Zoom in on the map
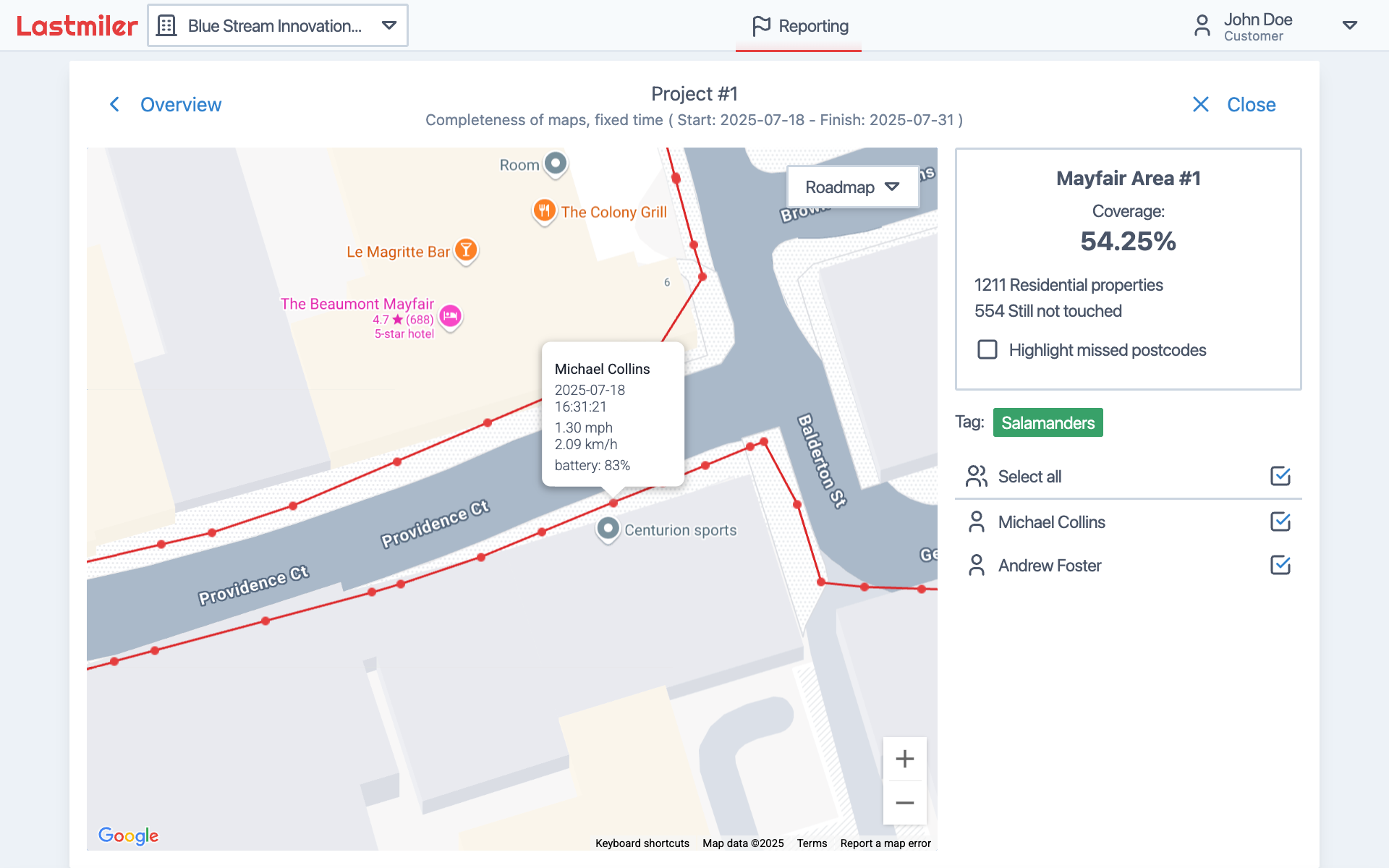1389x868 pixels. 904,759
